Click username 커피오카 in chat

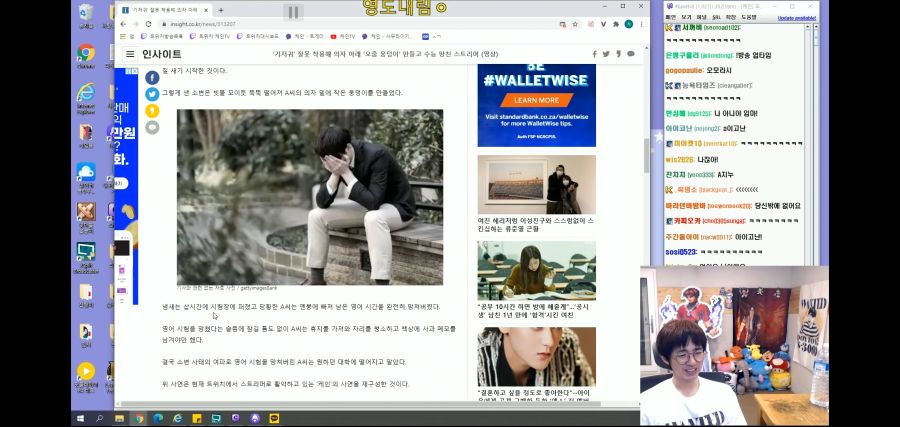686,221
